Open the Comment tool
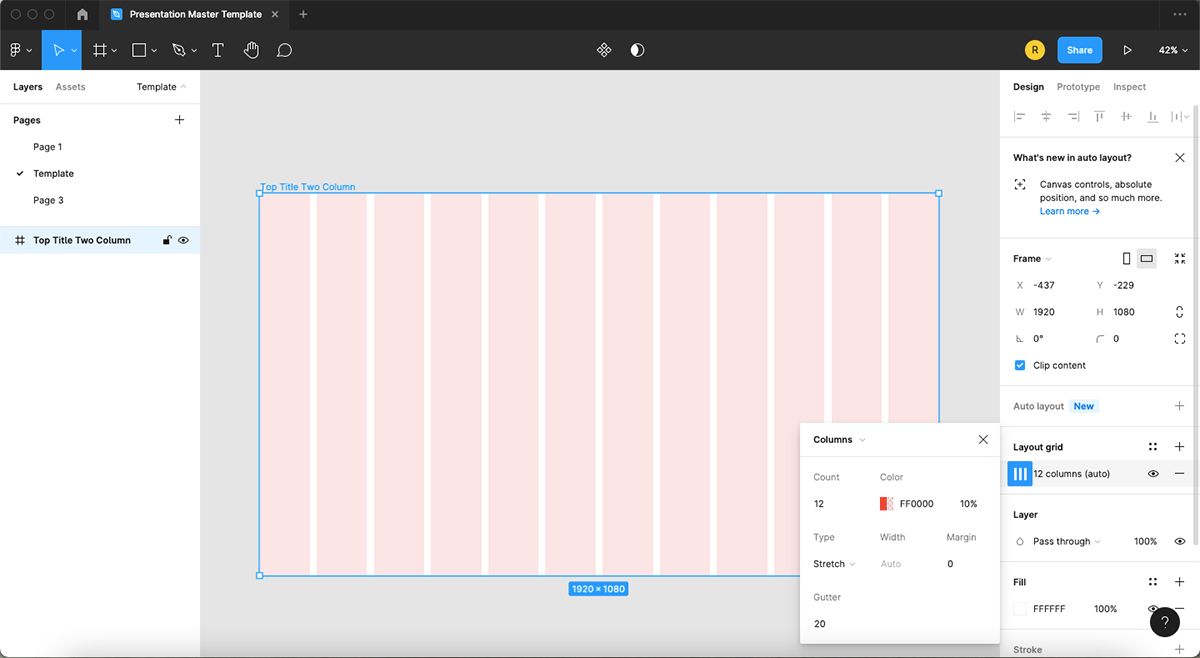1200x658 pixels. tap(284, 49)
